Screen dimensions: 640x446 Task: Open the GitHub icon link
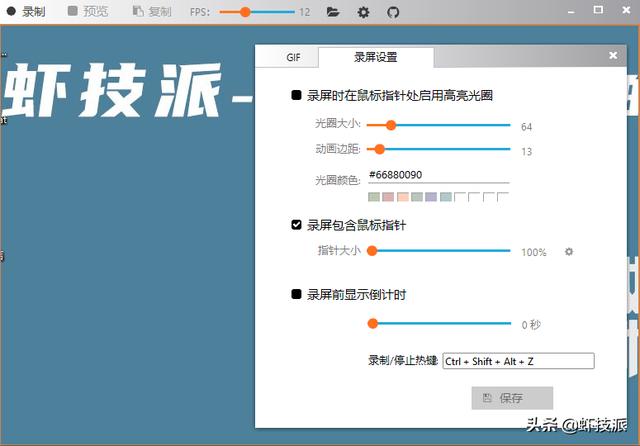click(x=393, y=12)
